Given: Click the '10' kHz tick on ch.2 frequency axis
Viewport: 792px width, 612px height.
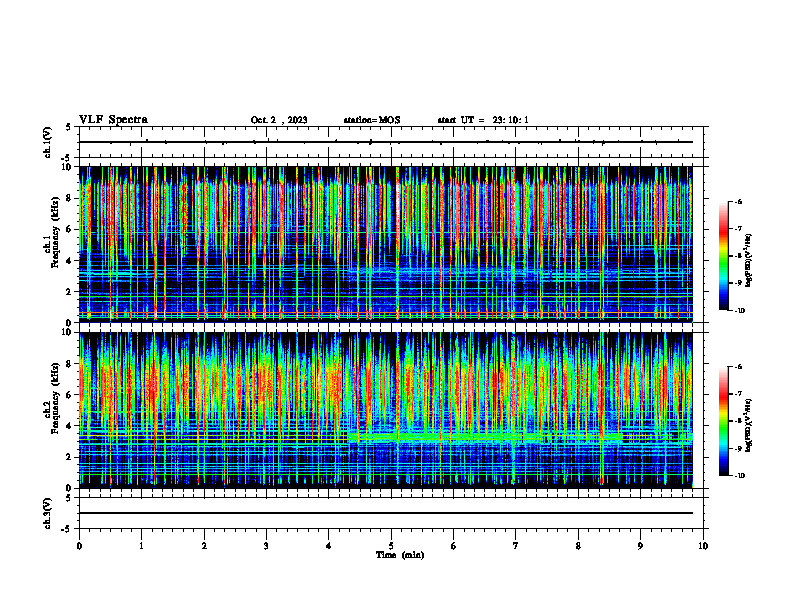Looking at the screenshot, I should click(67, 332).
